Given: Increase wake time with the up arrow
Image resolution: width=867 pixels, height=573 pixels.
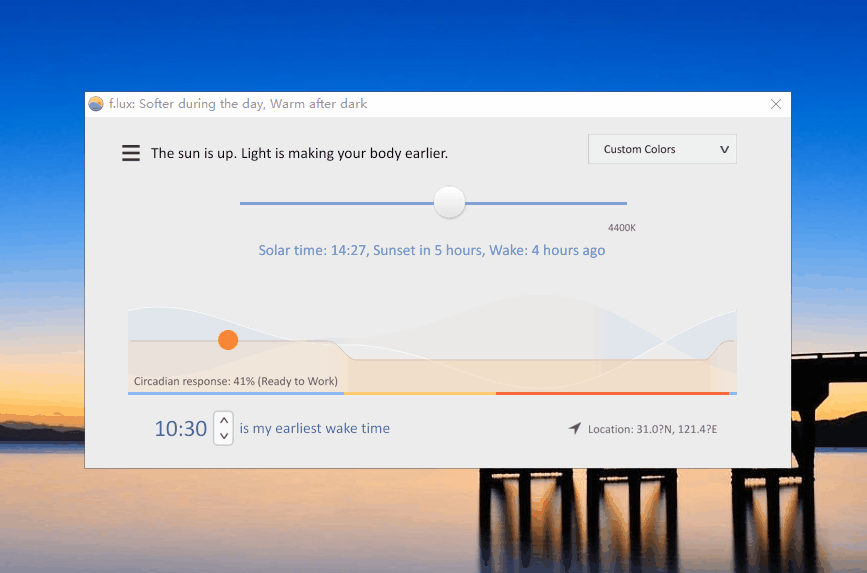Looking at the screenshot, I should [223, 421].
